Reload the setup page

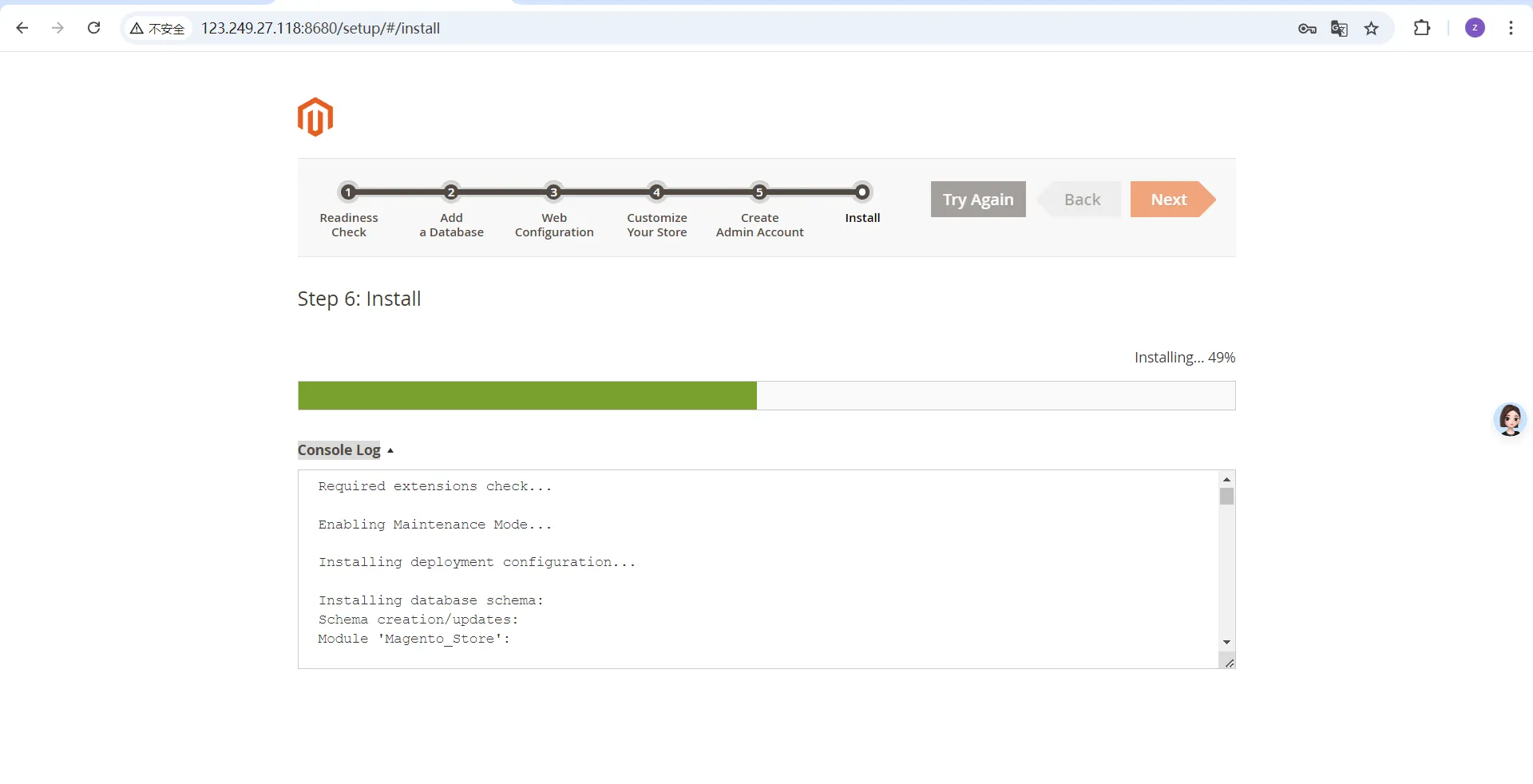click(x=93, y=28)
